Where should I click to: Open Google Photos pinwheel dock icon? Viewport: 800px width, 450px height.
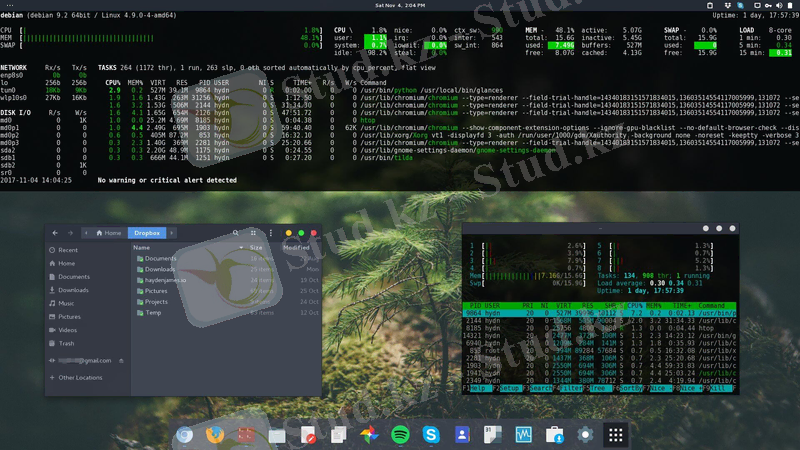click(x=369, y=435)
